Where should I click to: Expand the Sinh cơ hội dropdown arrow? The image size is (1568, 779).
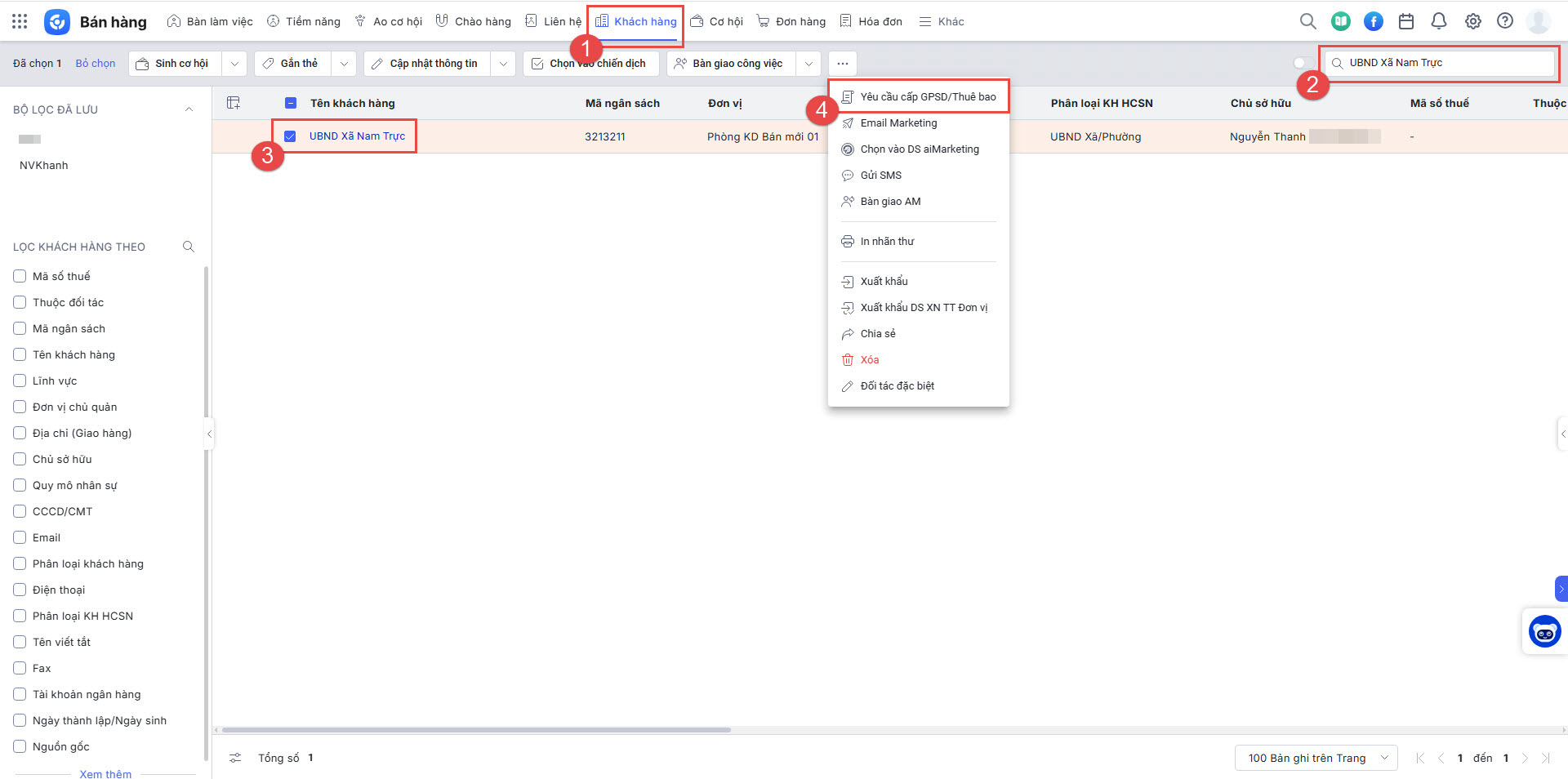[234, 64]
